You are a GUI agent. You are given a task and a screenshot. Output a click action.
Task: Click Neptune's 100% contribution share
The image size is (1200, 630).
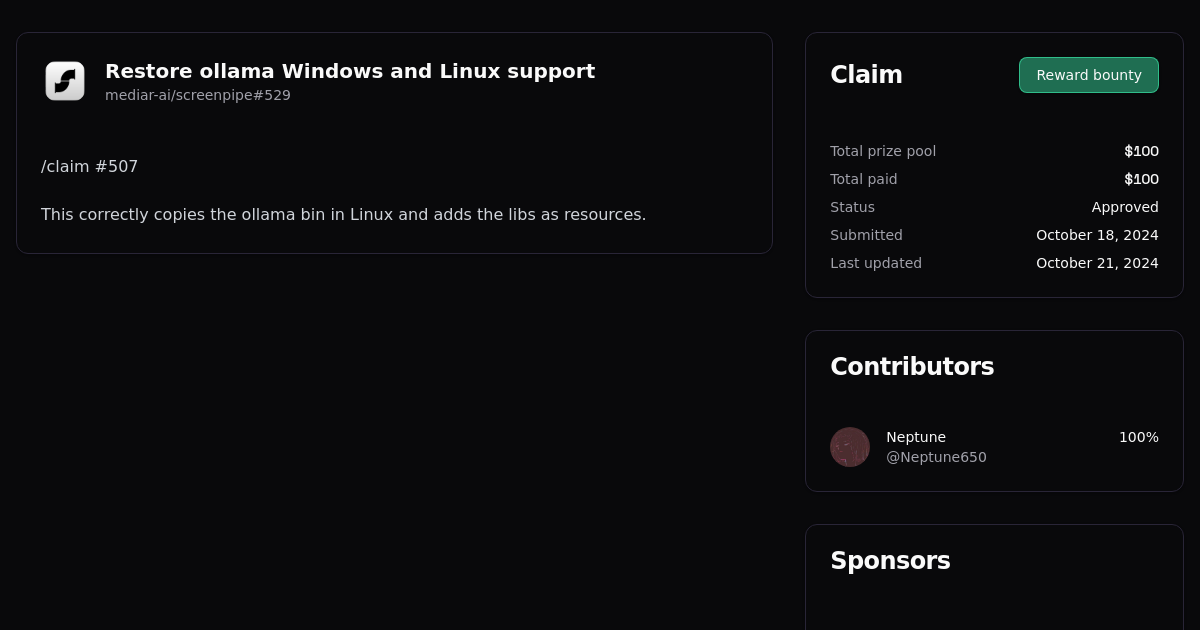point(1138,437)
